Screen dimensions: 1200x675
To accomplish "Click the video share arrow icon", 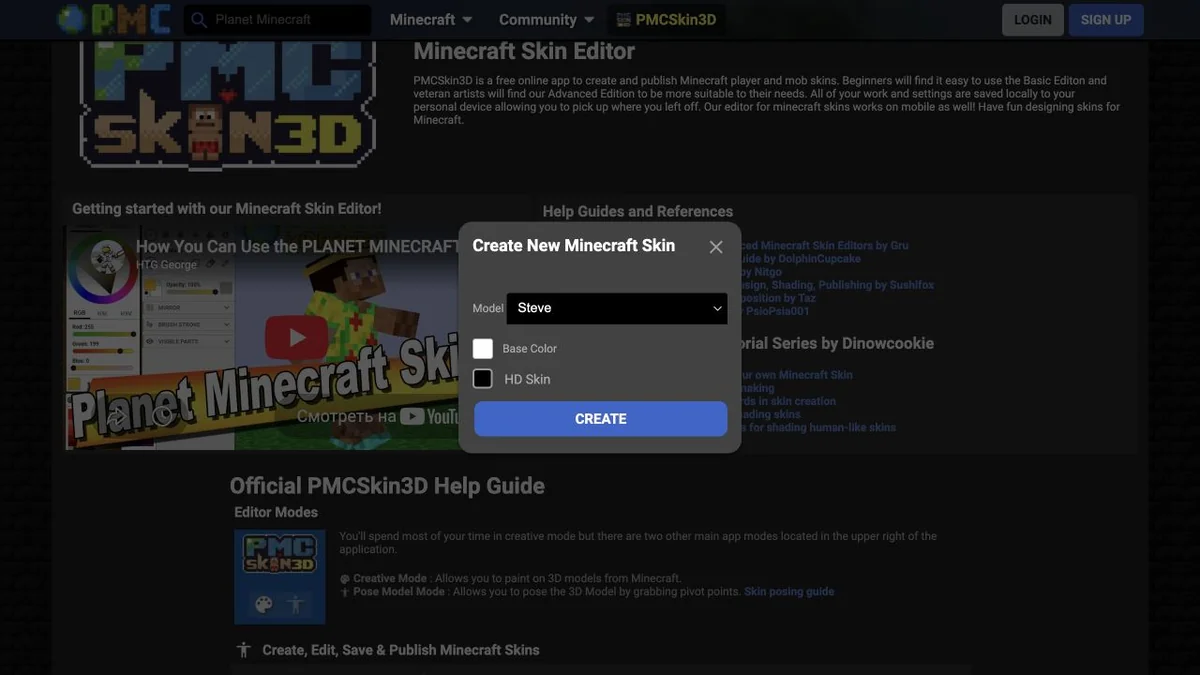I will (116, 417).
